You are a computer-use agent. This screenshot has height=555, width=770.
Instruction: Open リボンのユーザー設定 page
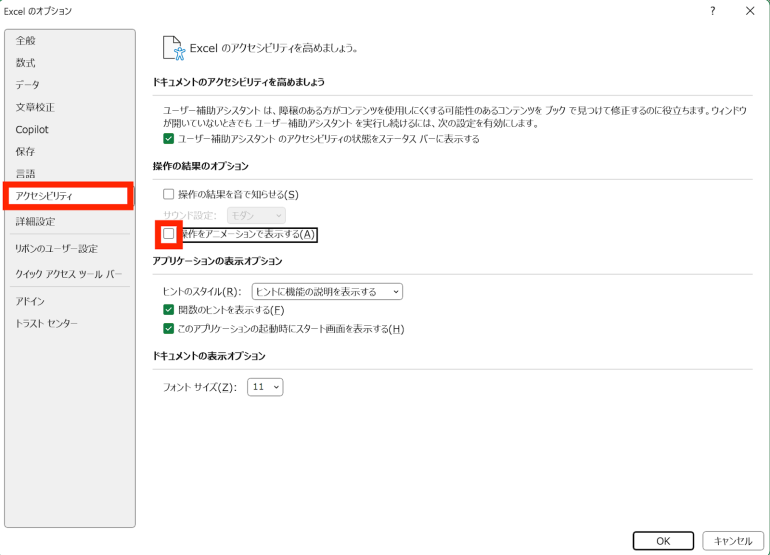56,248
